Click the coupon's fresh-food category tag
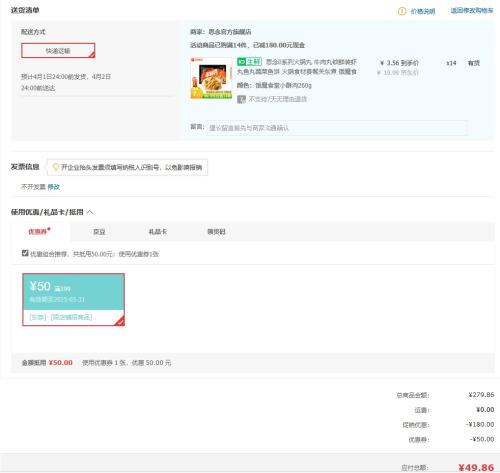The width and height of the screenshot is (500, 473). pyautogui.click(x=38, y=317)
